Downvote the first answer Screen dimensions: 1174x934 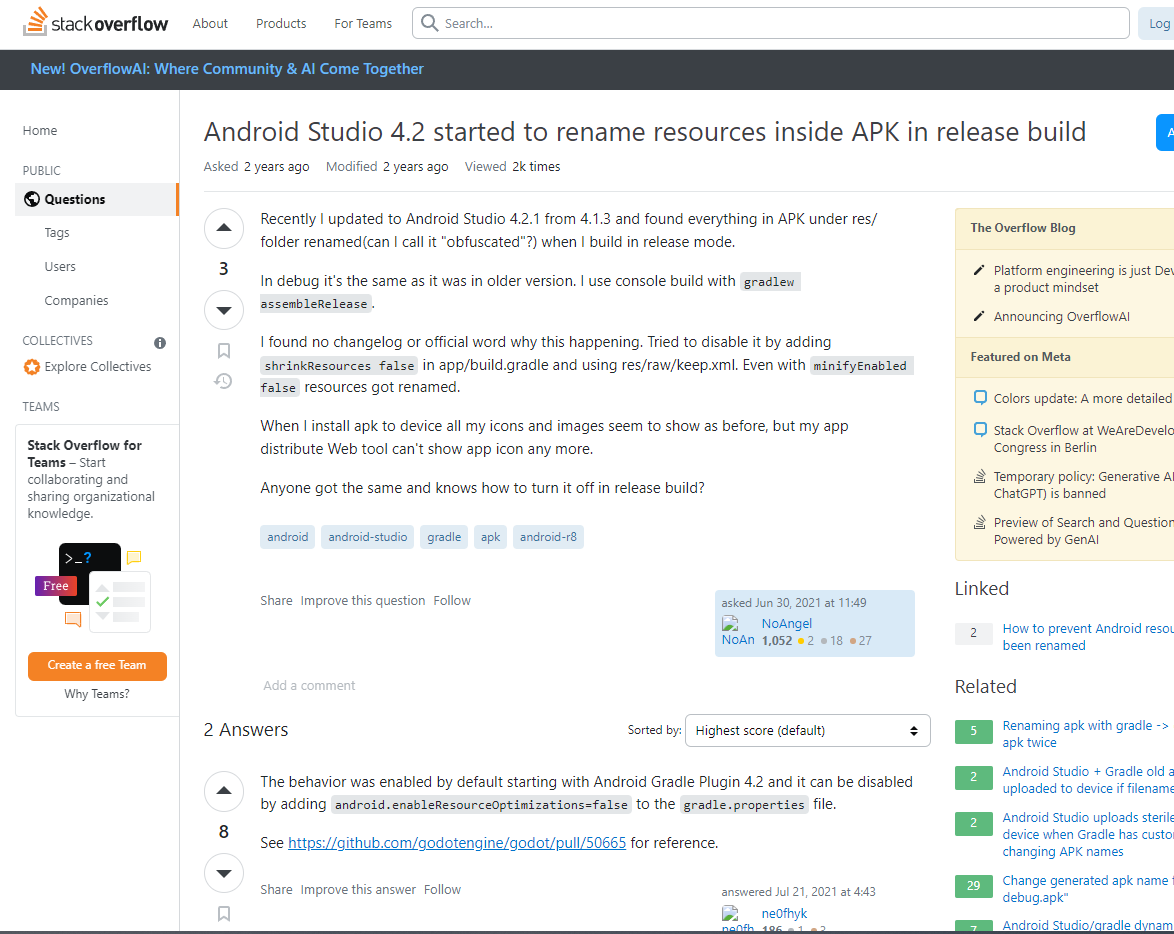click(x=224, y=873)
